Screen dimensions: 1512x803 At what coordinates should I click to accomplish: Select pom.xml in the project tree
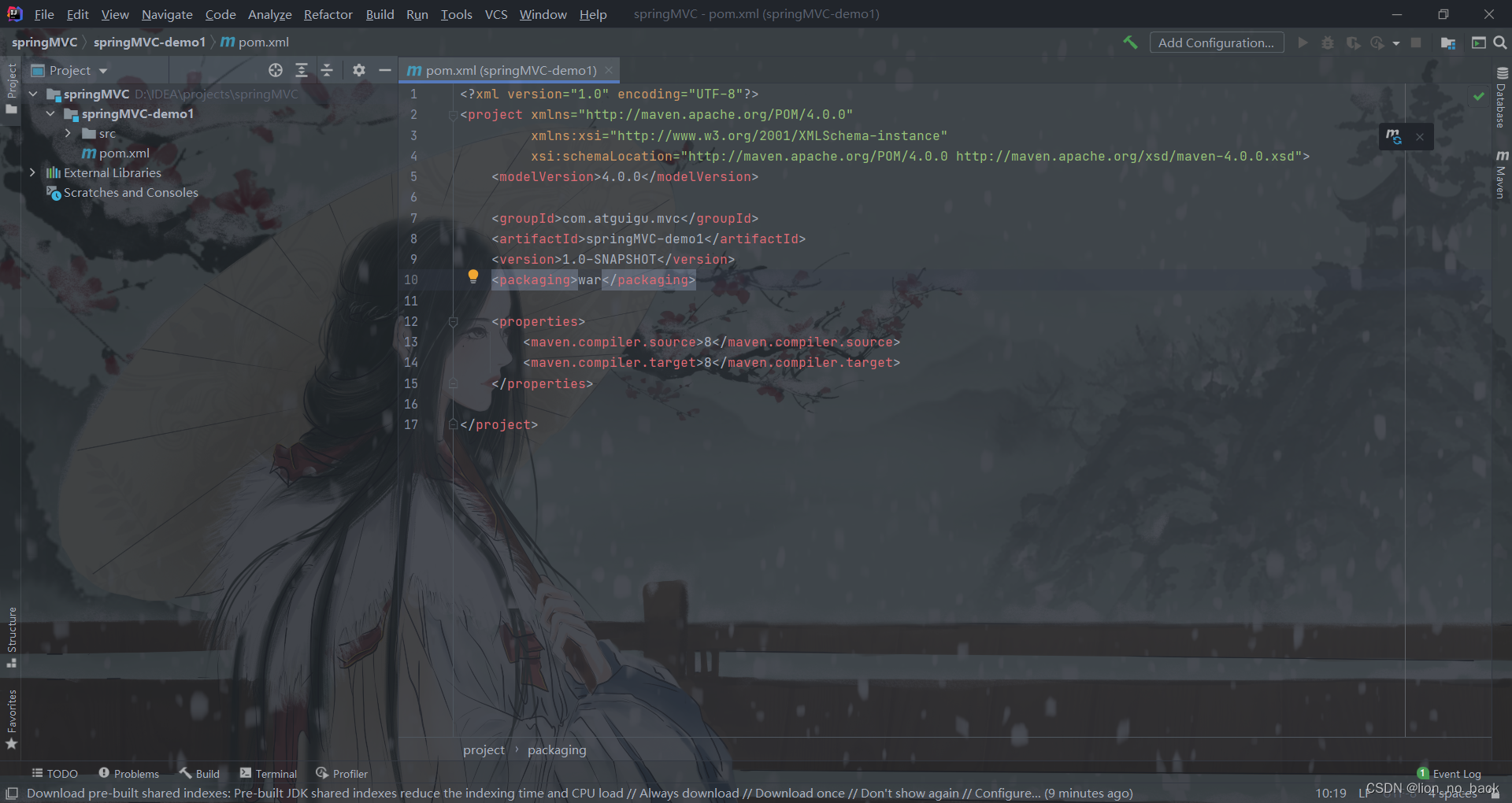pyautogui.click(x=116, y=153)
